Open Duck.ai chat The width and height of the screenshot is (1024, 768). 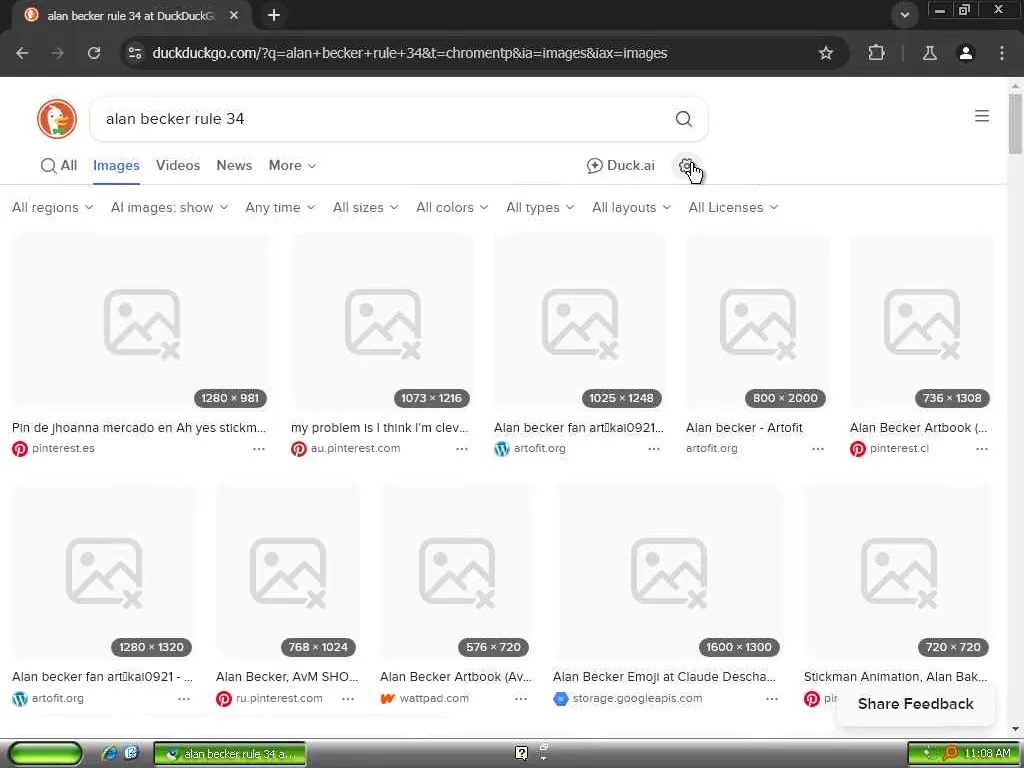coord(620,166)
